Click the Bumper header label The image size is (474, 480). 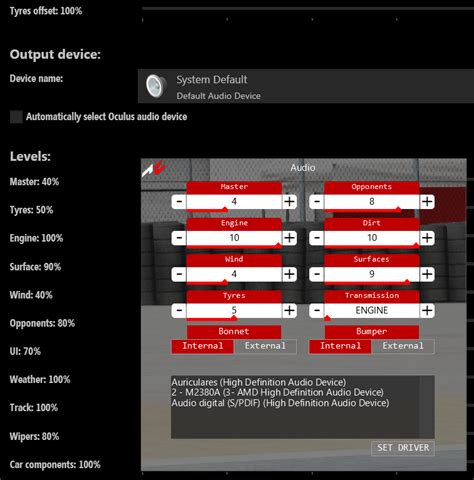(372, 332)
